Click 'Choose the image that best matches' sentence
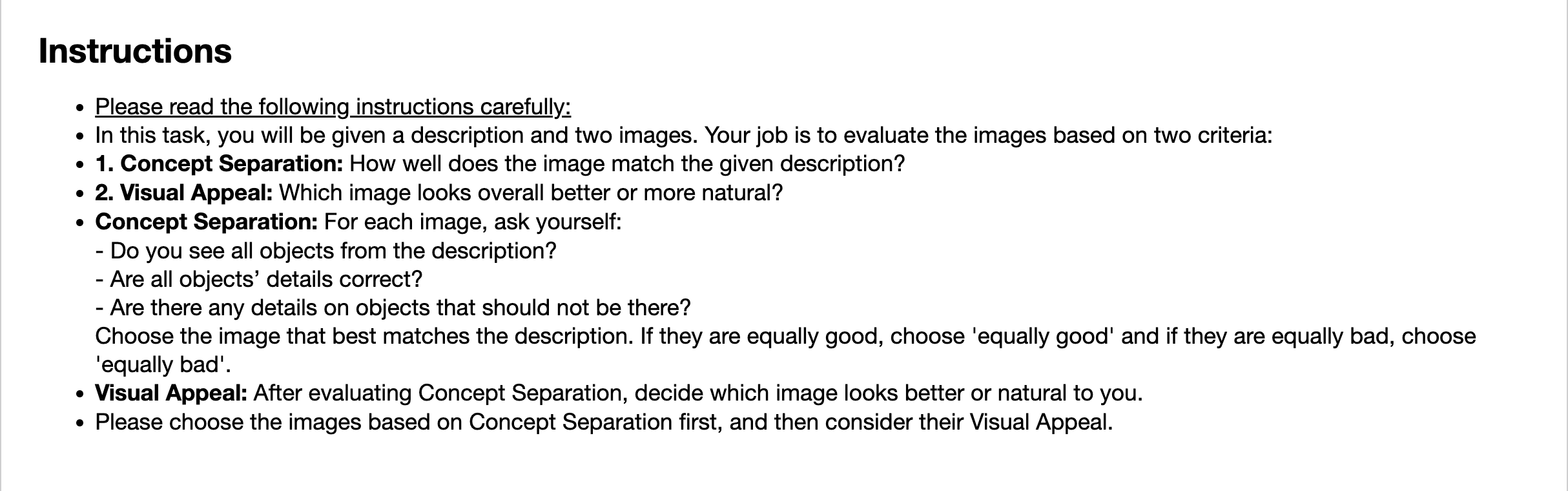This screenshot has width=1568, height=491. coord(364,337)
